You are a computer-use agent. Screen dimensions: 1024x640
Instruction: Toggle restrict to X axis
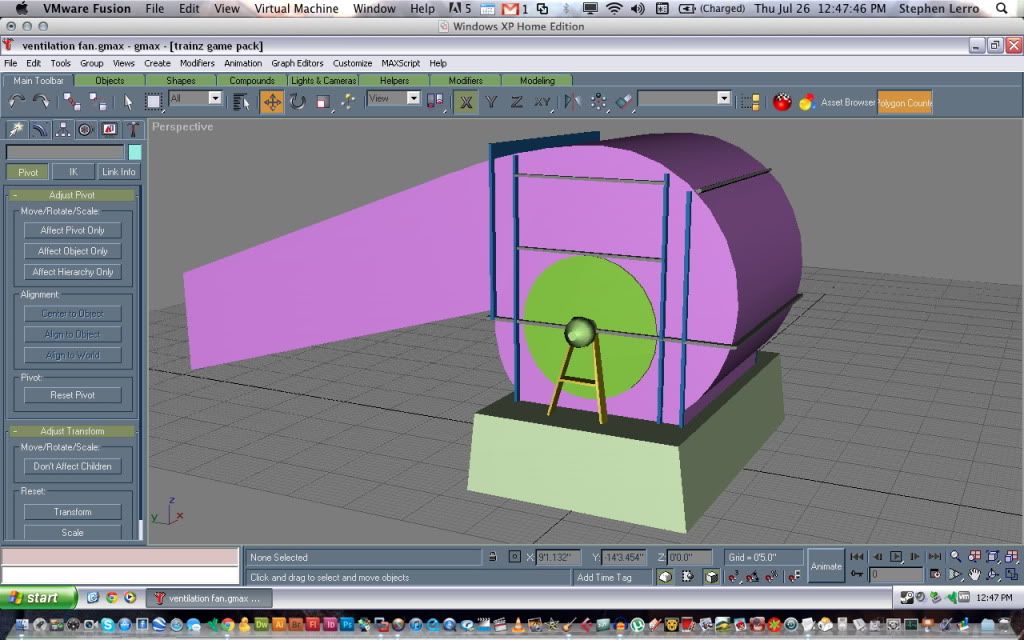coord(466,102)
